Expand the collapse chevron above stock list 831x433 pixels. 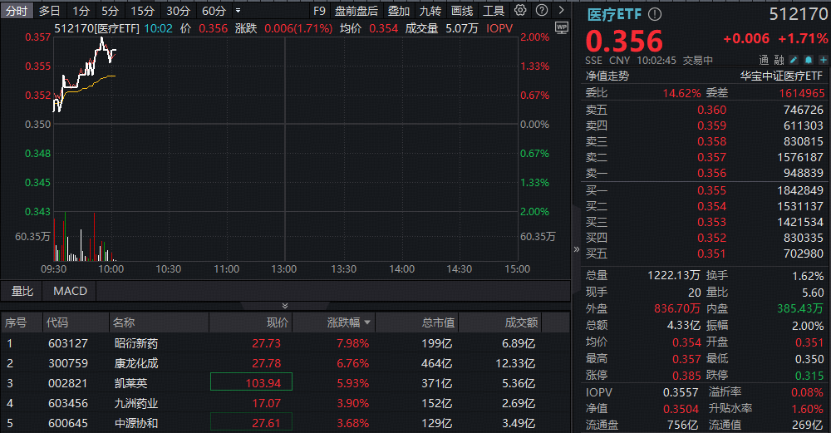[x=285, y=305]
